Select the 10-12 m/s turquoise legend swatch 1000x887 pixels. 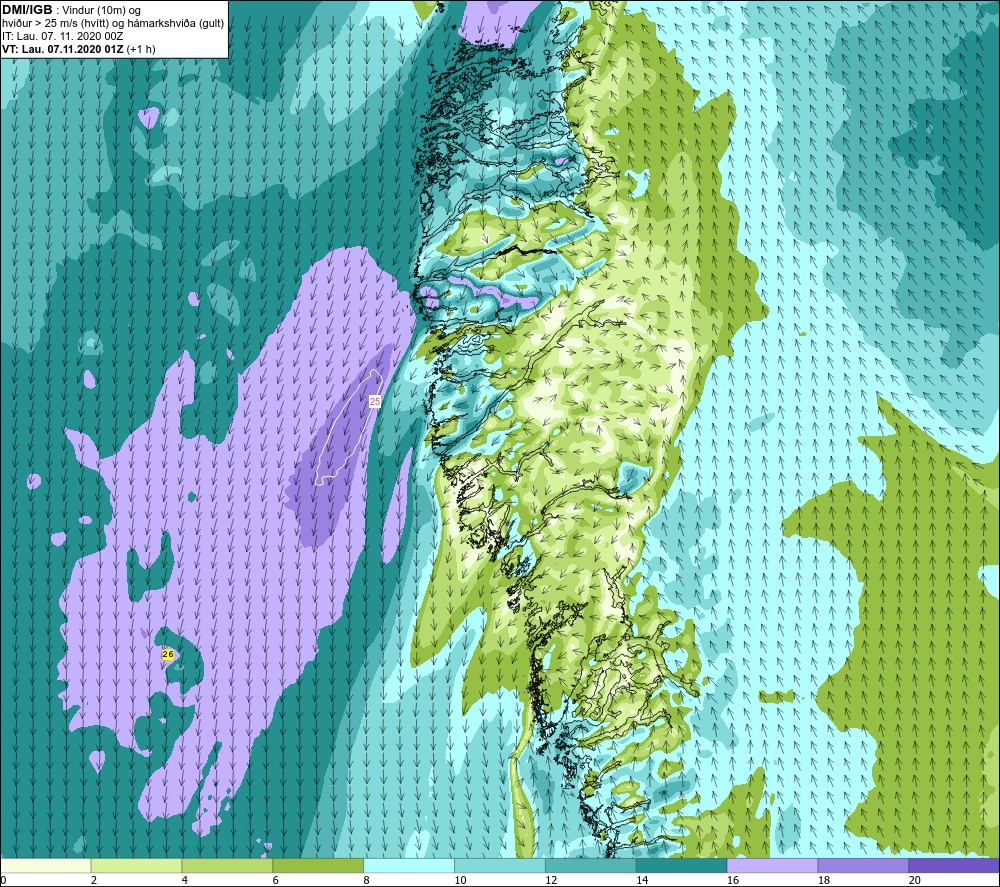pos(499,865)
